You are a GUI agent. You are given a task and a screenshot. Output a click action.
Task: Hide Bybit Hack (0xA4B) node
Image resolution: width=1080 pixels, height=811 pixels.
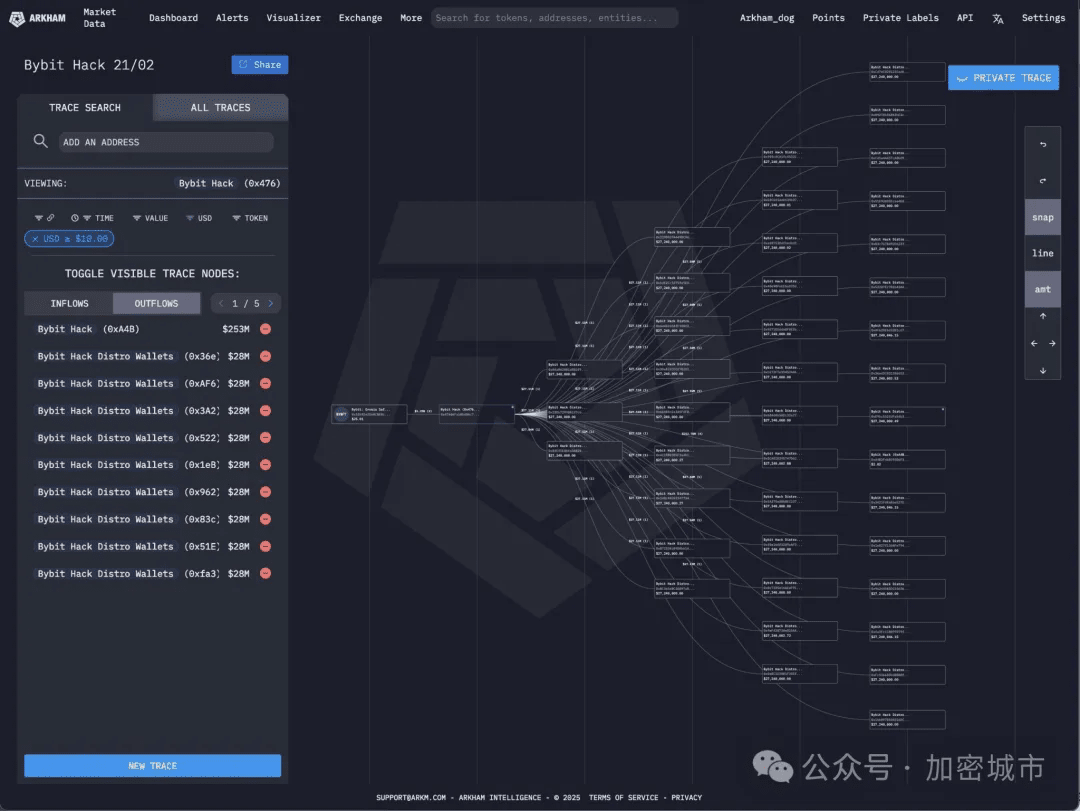point(265,329)
